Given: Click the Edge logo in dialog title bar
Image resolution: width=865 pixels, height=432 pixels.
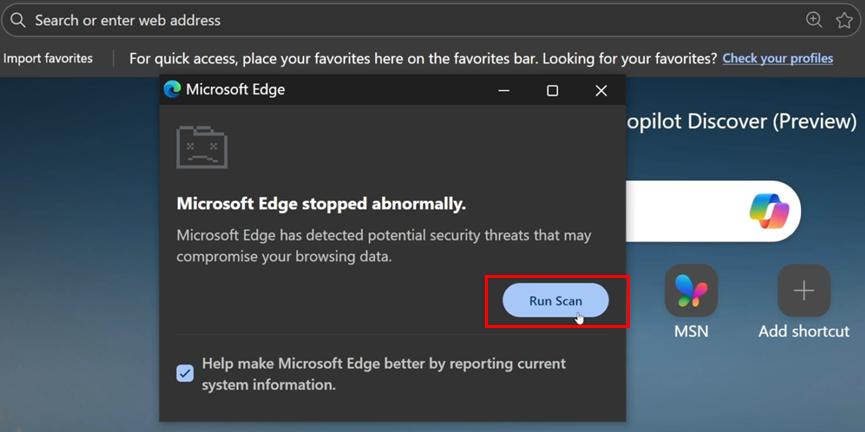Looking at the screenshot, I should 172,89.
